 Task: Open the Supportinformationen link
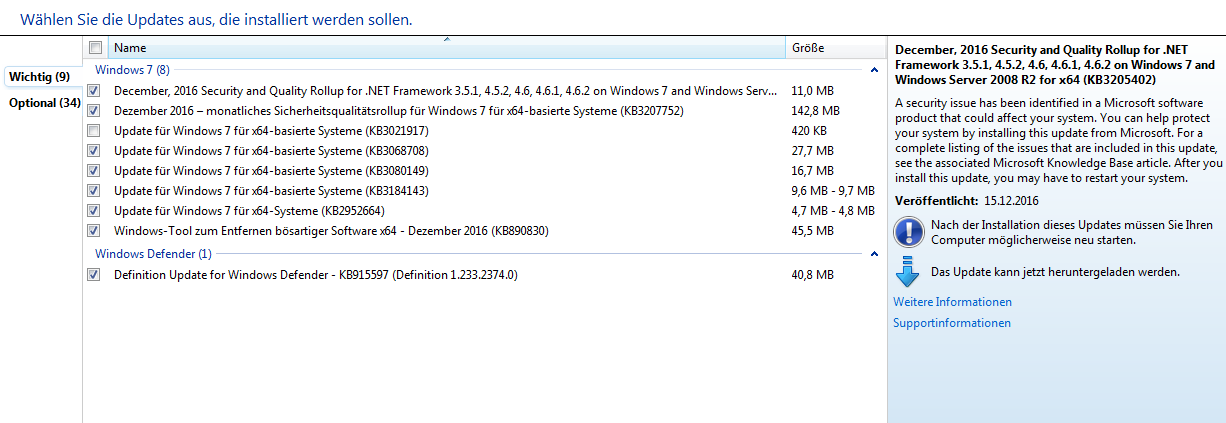click(x=951, y=323)
